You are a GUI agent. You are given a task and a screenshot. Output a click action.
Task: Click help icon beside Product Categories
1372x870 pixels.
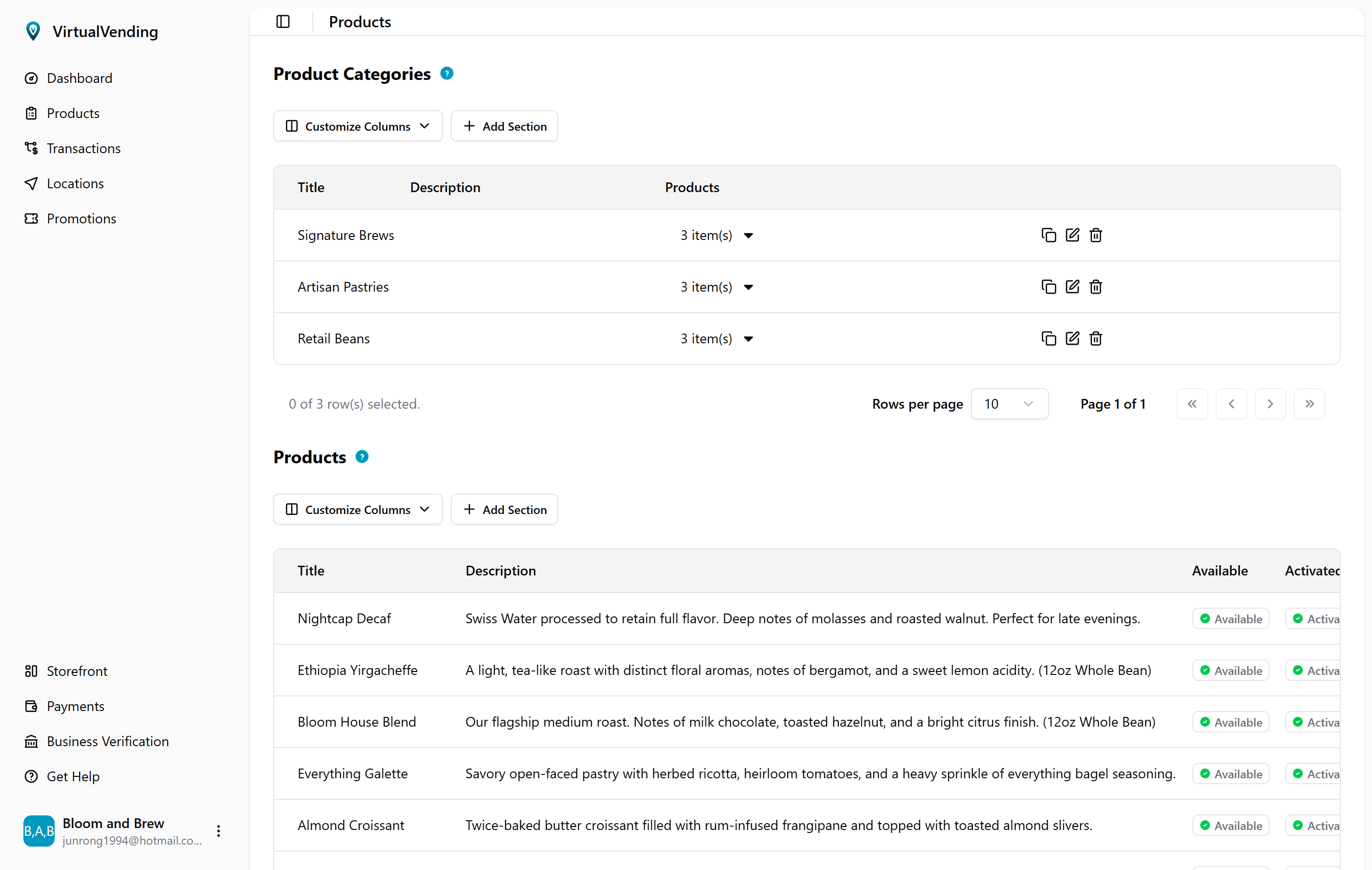[x=447, y=74]
